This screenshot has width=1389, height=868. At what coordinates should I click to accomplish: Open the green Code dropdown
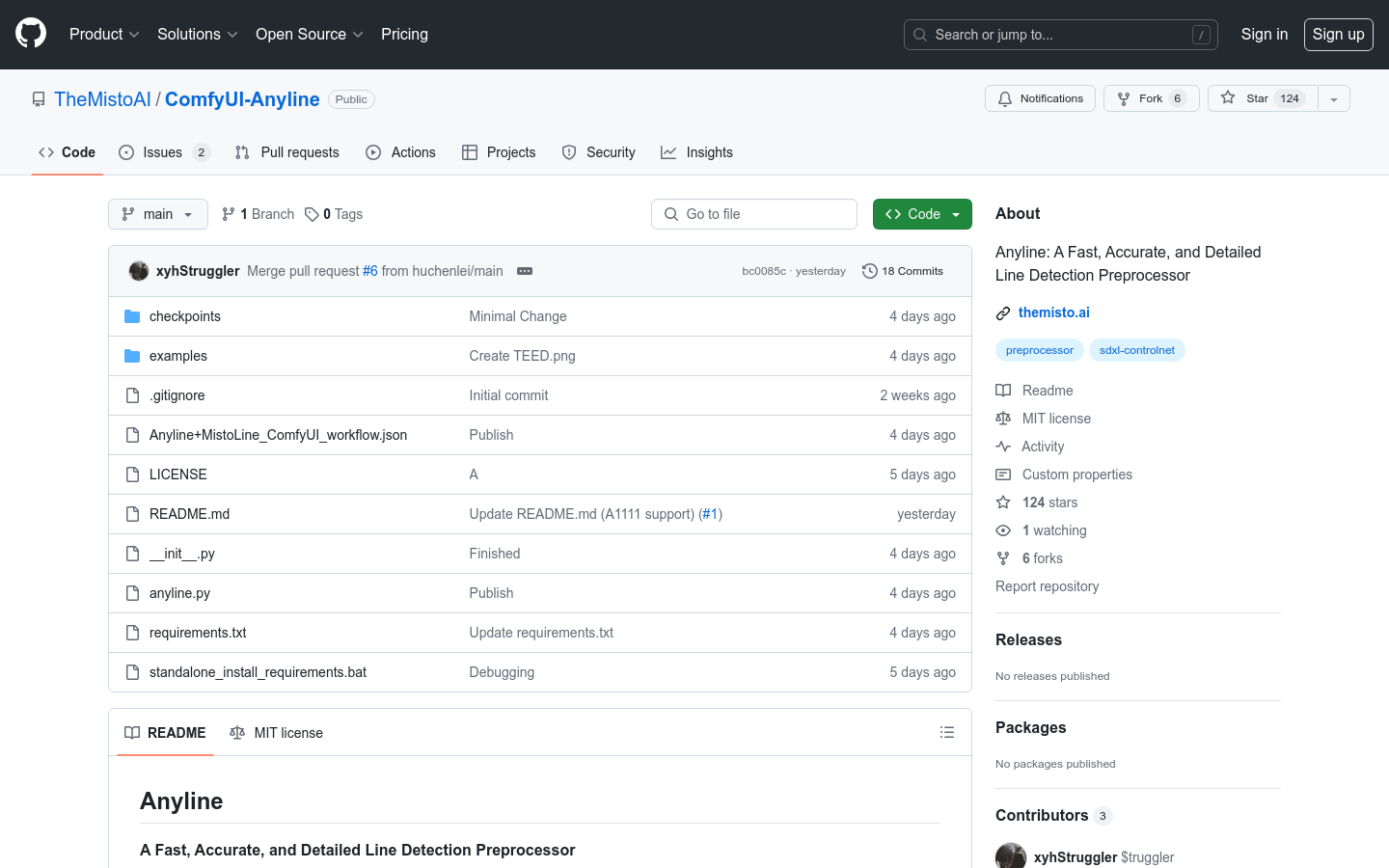click(x=922, y=214)
